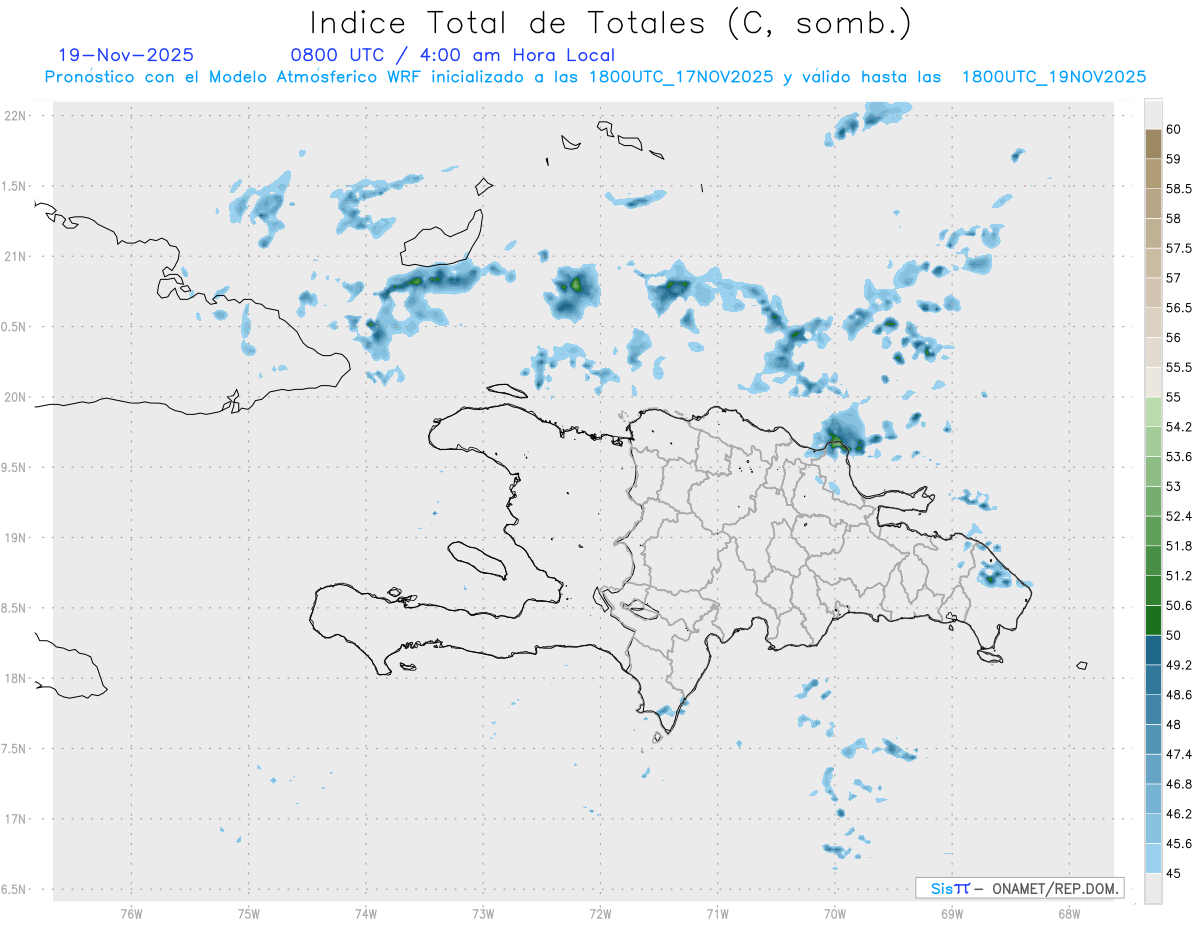Click the colorbar value "54.2"
Viewport: 1200px width, 927px height.
[1178, 427]
